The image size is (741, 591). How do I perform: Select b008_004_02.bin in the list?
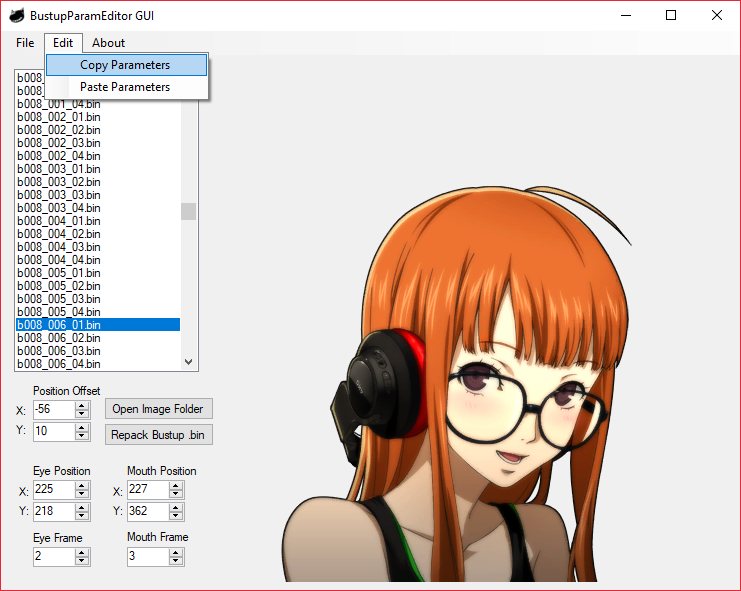pos(98,234)
